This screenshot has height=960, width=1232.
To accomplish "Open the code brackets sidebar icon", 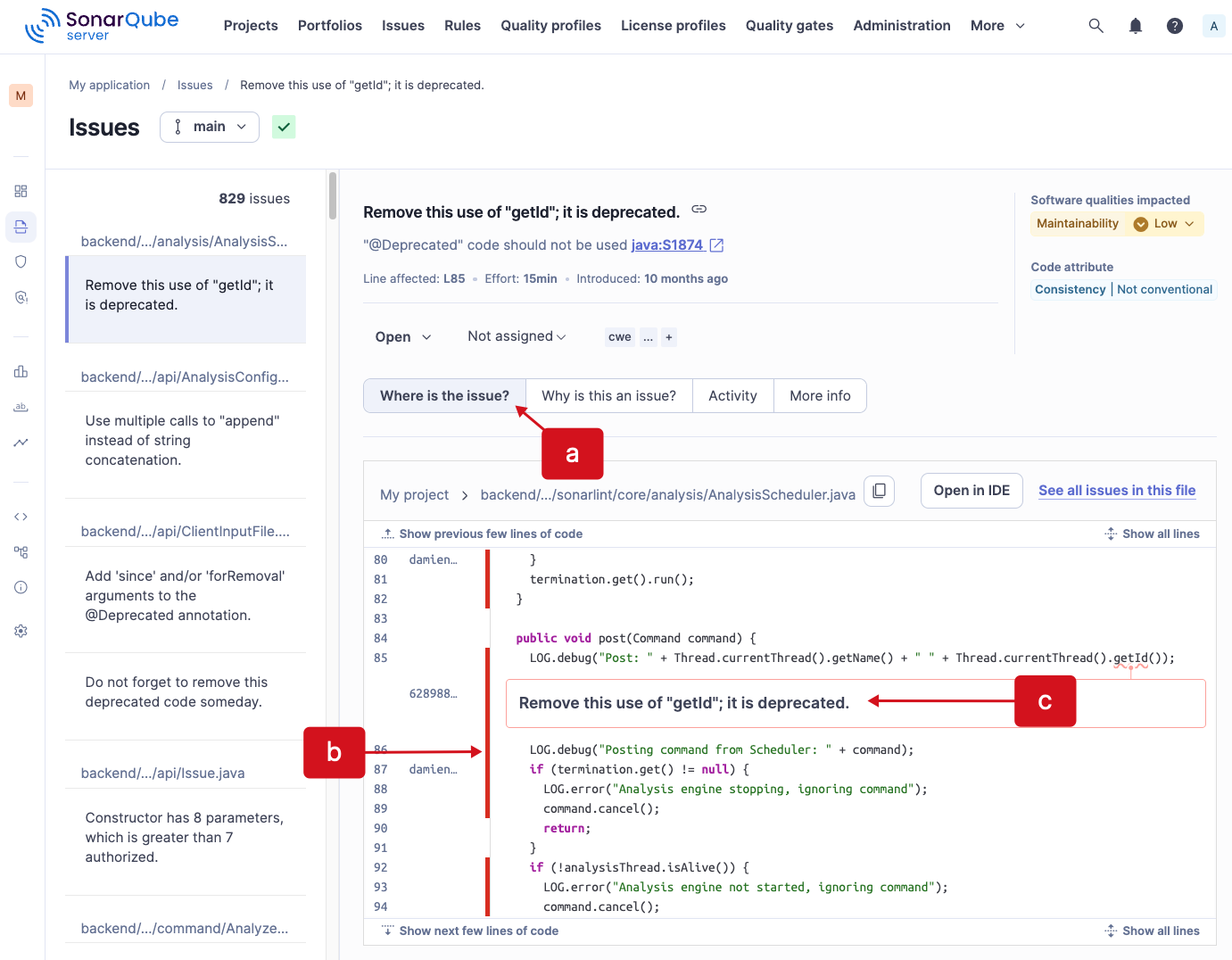I will click(21, 517).
